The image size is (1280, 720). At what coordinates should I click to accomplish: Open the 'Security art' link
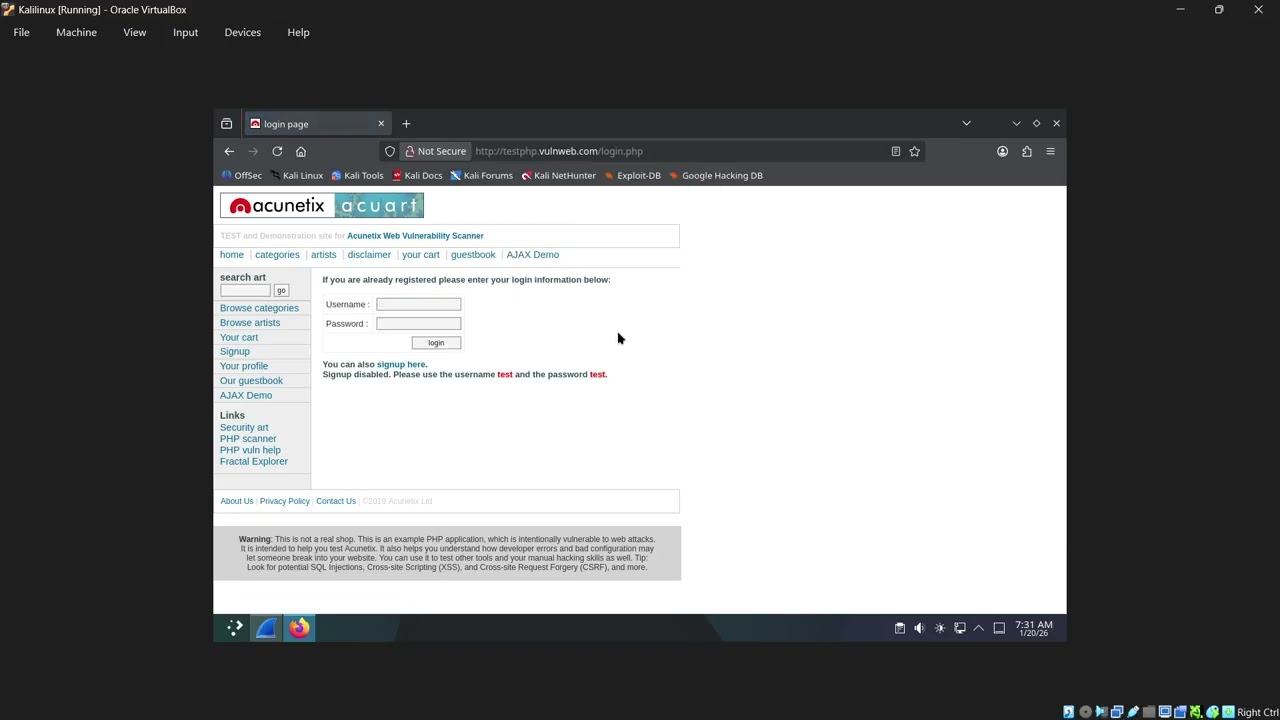244,428
